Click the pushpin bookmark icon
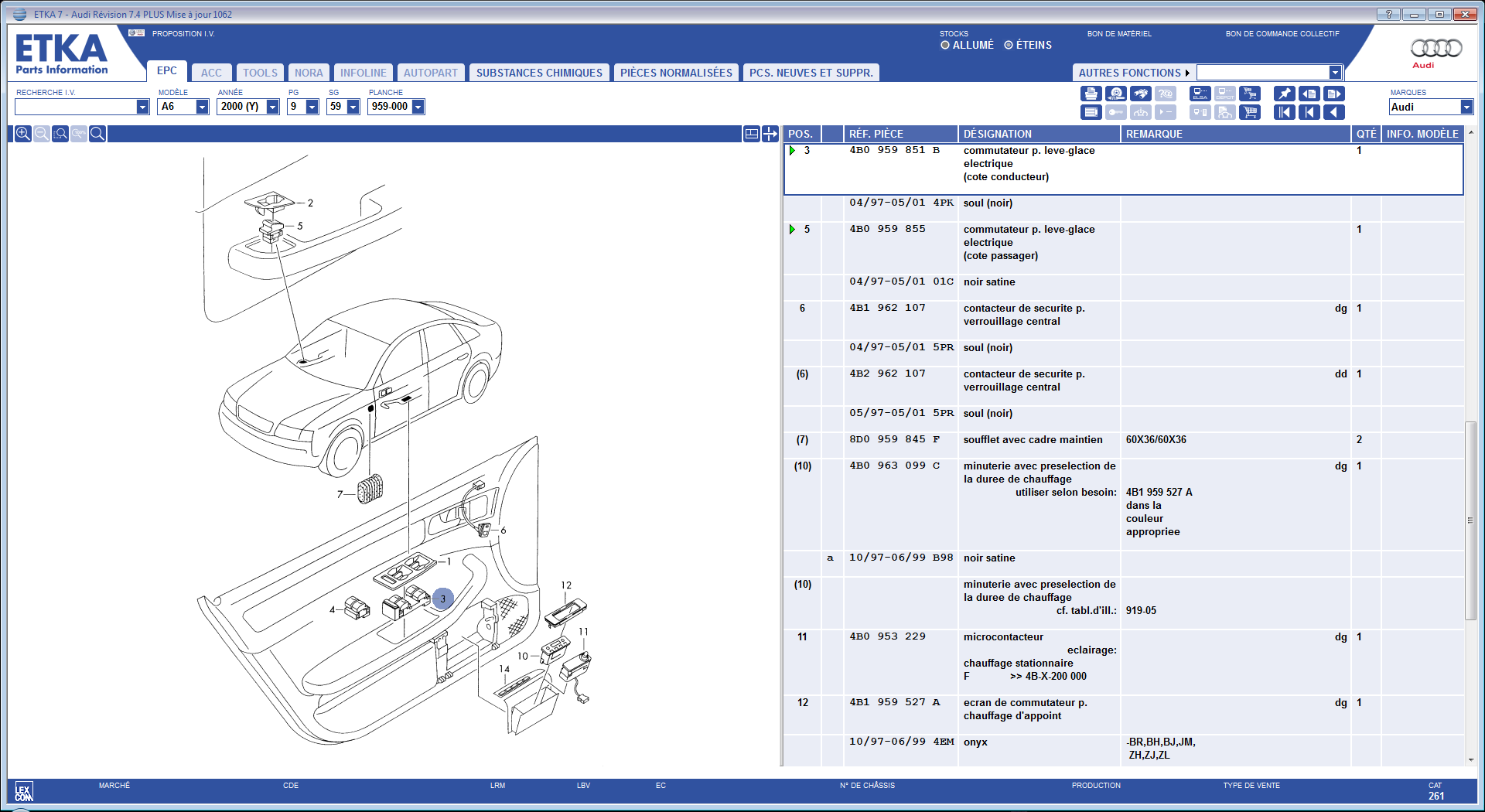This screenshot has width=1485, height=812. click(x=1284, y=94)
